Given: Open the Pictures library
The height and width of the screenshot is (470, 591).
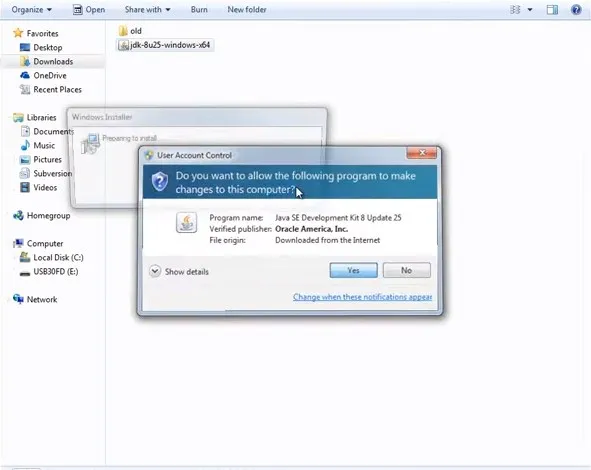Looking at the screenshot, I should 47,159.
